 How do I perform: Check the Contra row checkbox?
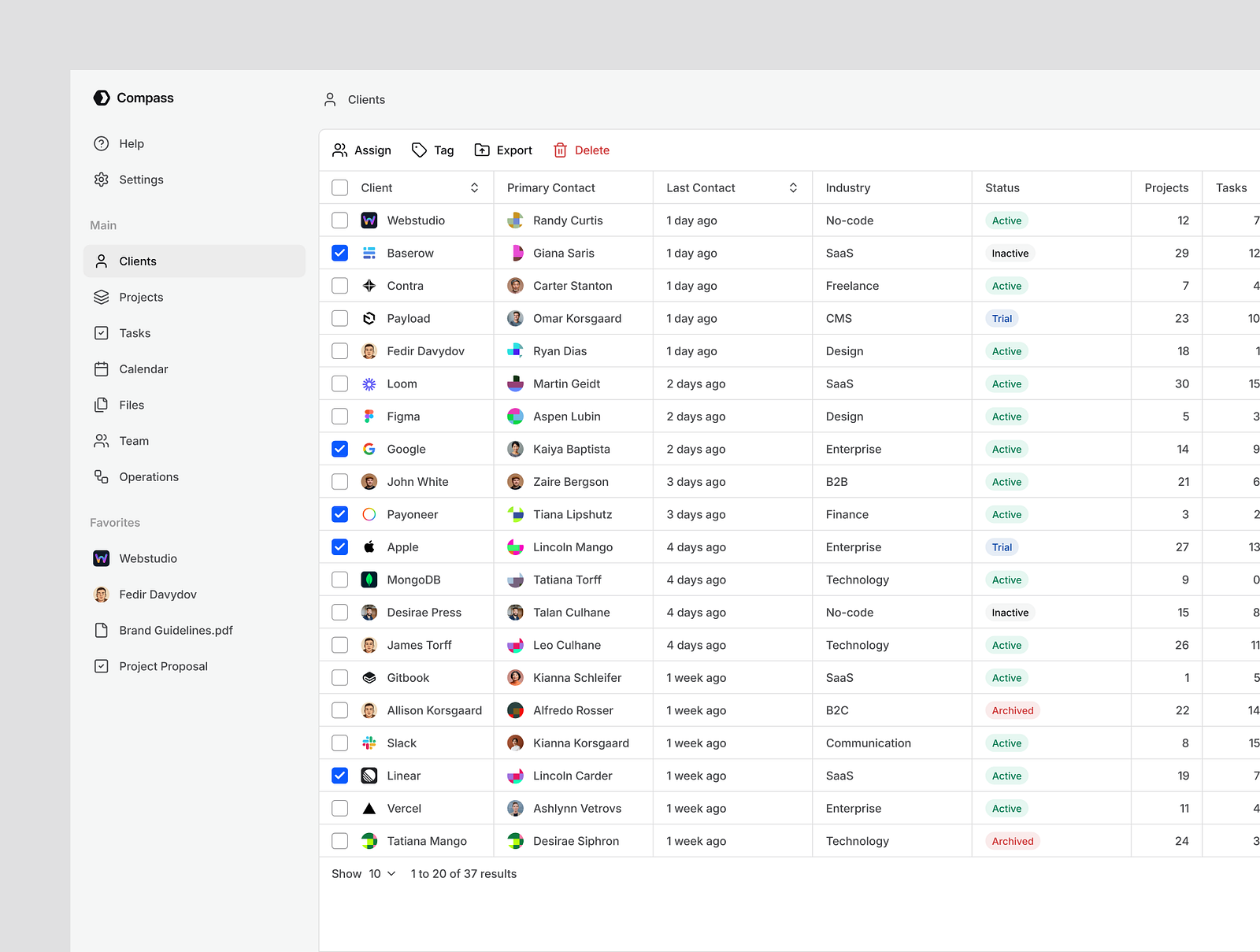[x=340, y=286]
